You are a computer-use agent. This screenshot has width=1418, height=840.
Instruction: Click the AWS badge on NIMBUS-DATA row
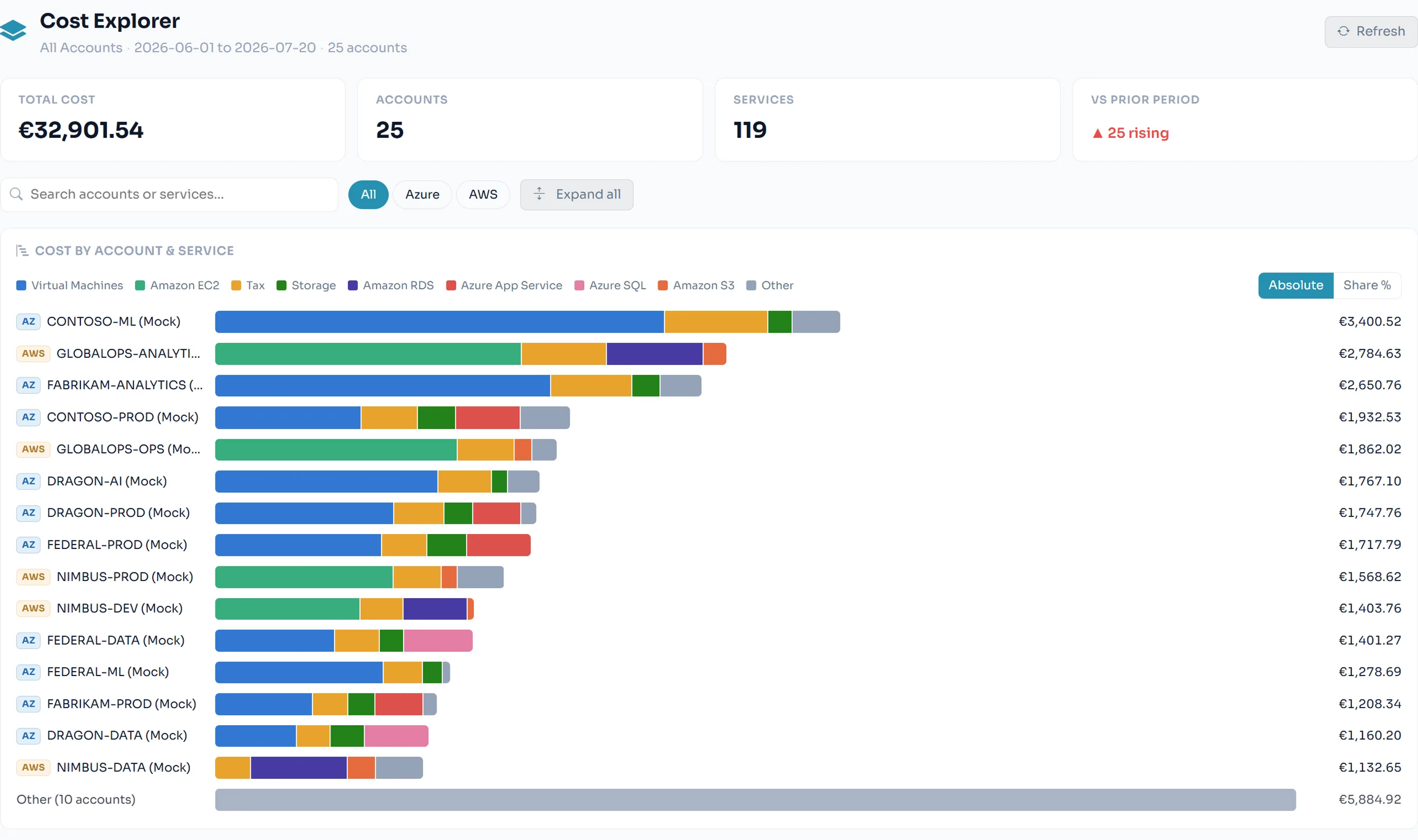click(34, 768)
